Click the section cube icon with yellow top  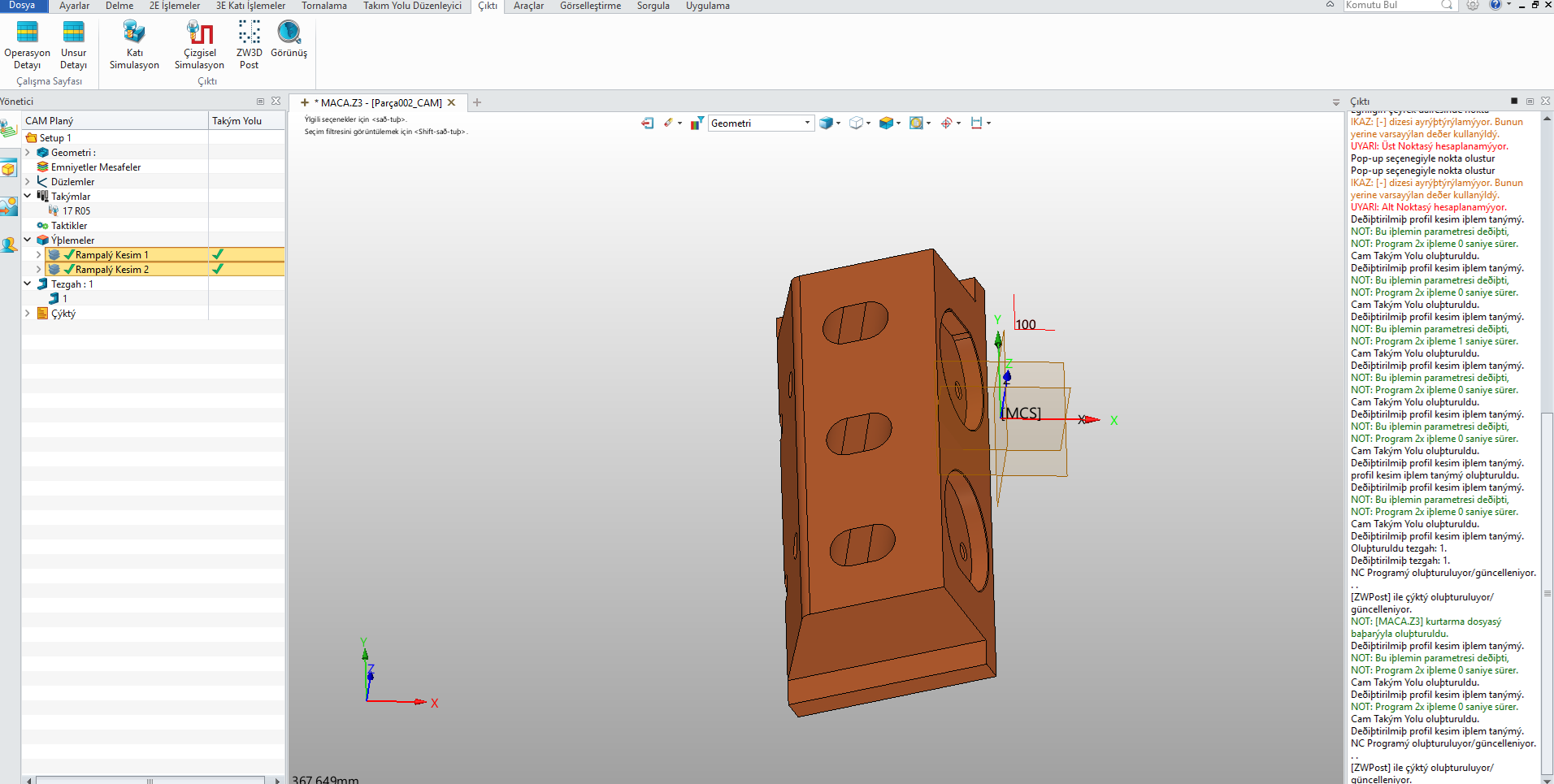pos(886,123)
